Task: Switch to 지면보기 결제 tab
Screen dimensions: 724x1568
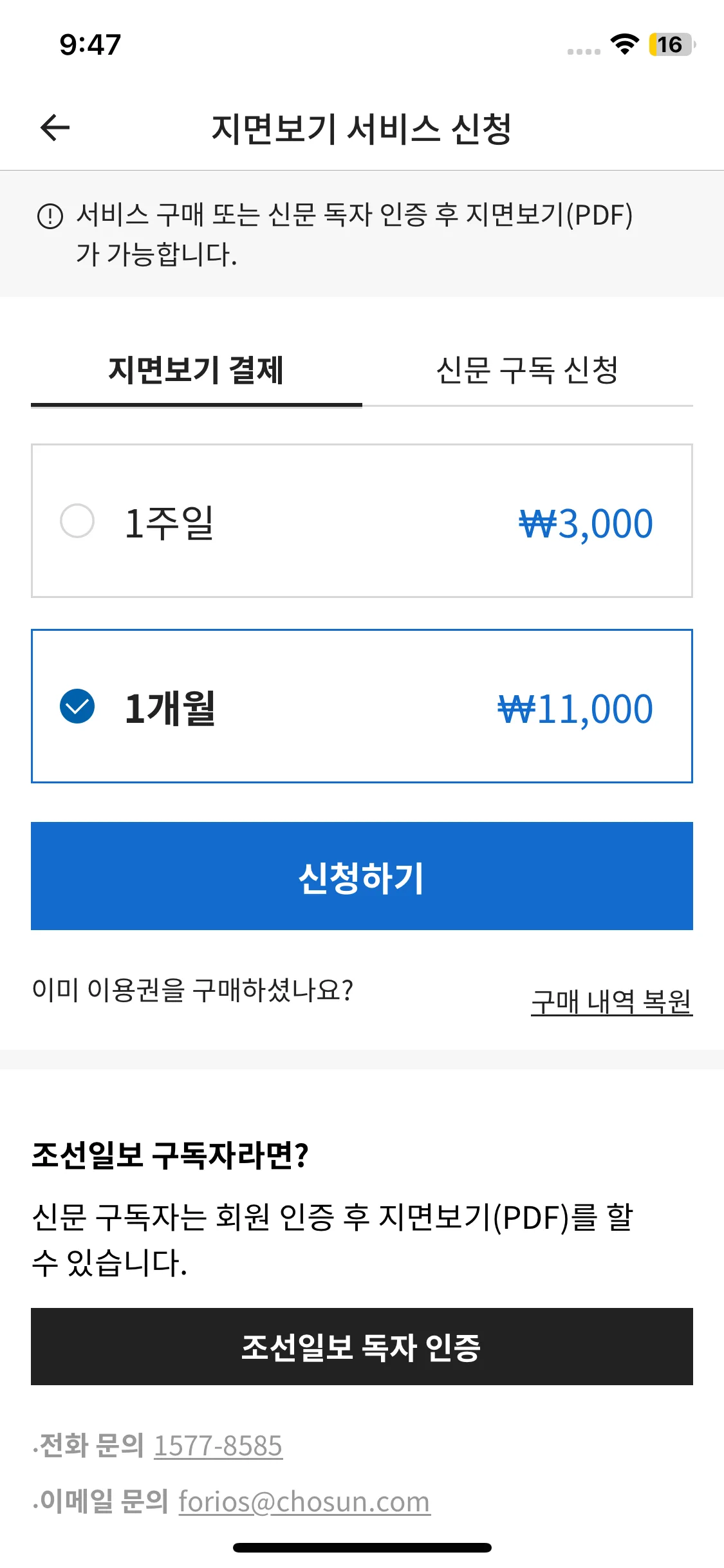Action: coord(196,371)
